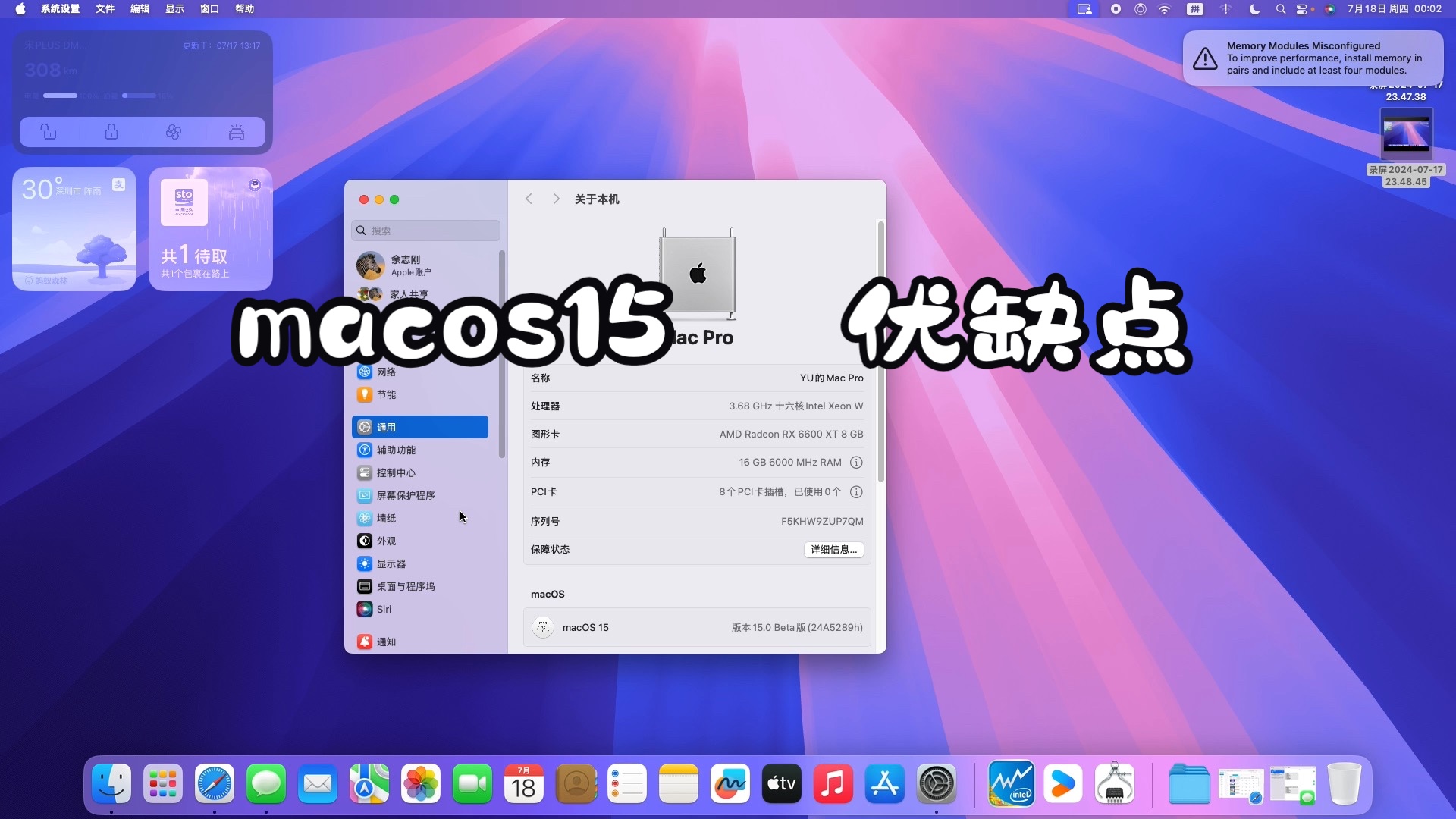The width and height of the screenshot is (1456, 819).
Task: Open Notes app in dock
Action: 679,783
